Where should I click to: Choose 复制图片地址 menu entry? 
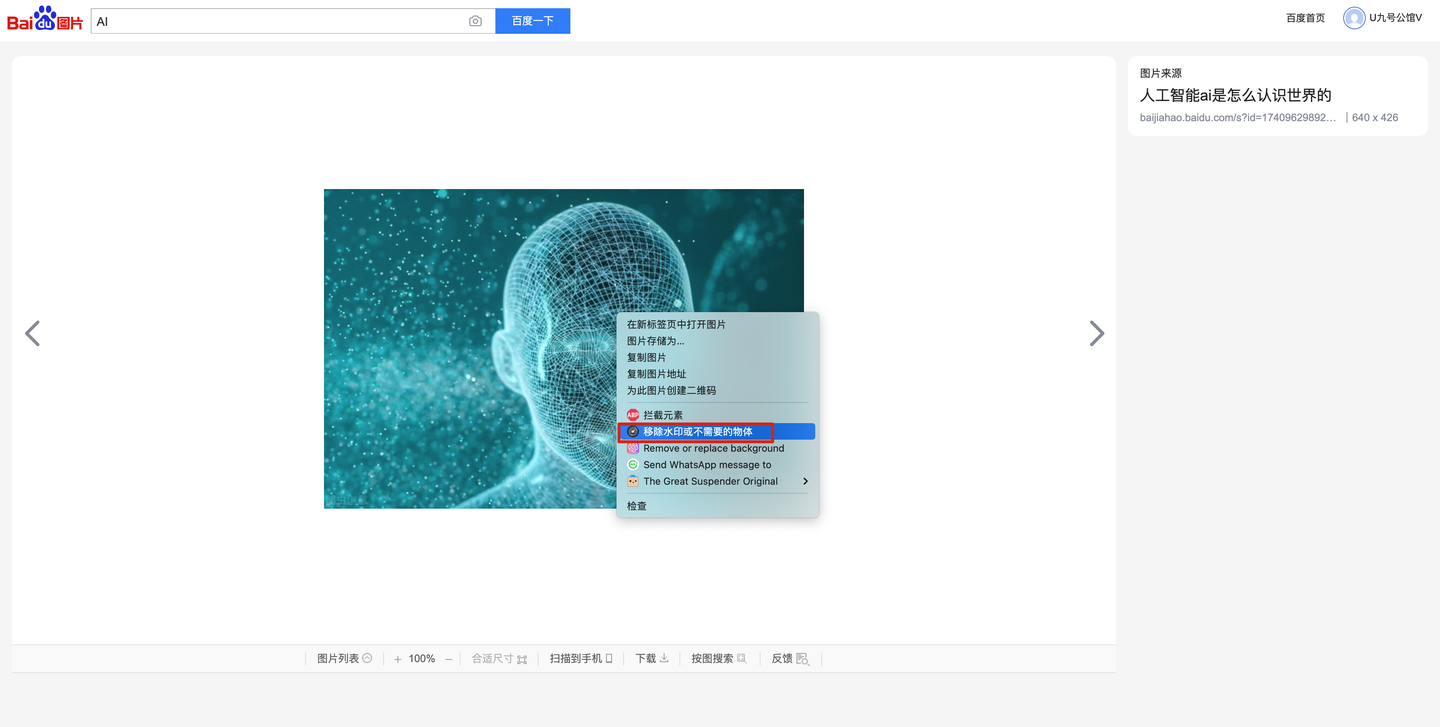pyautogui.click(x=716, y=374)
